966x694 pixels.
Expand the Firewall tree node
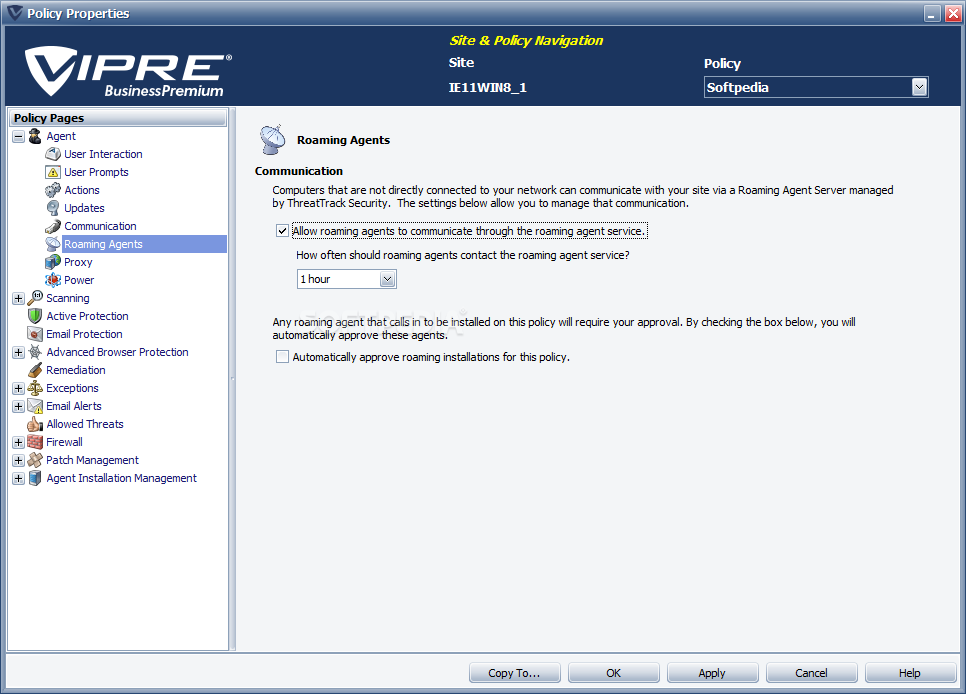point(18,443)
